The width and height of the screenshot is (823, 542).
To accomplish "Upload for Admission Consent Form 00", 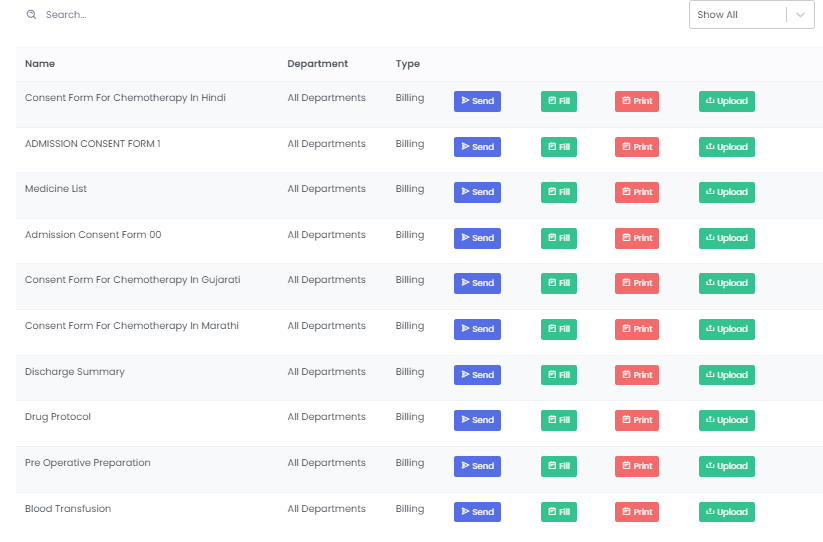I will click(726, 238).
